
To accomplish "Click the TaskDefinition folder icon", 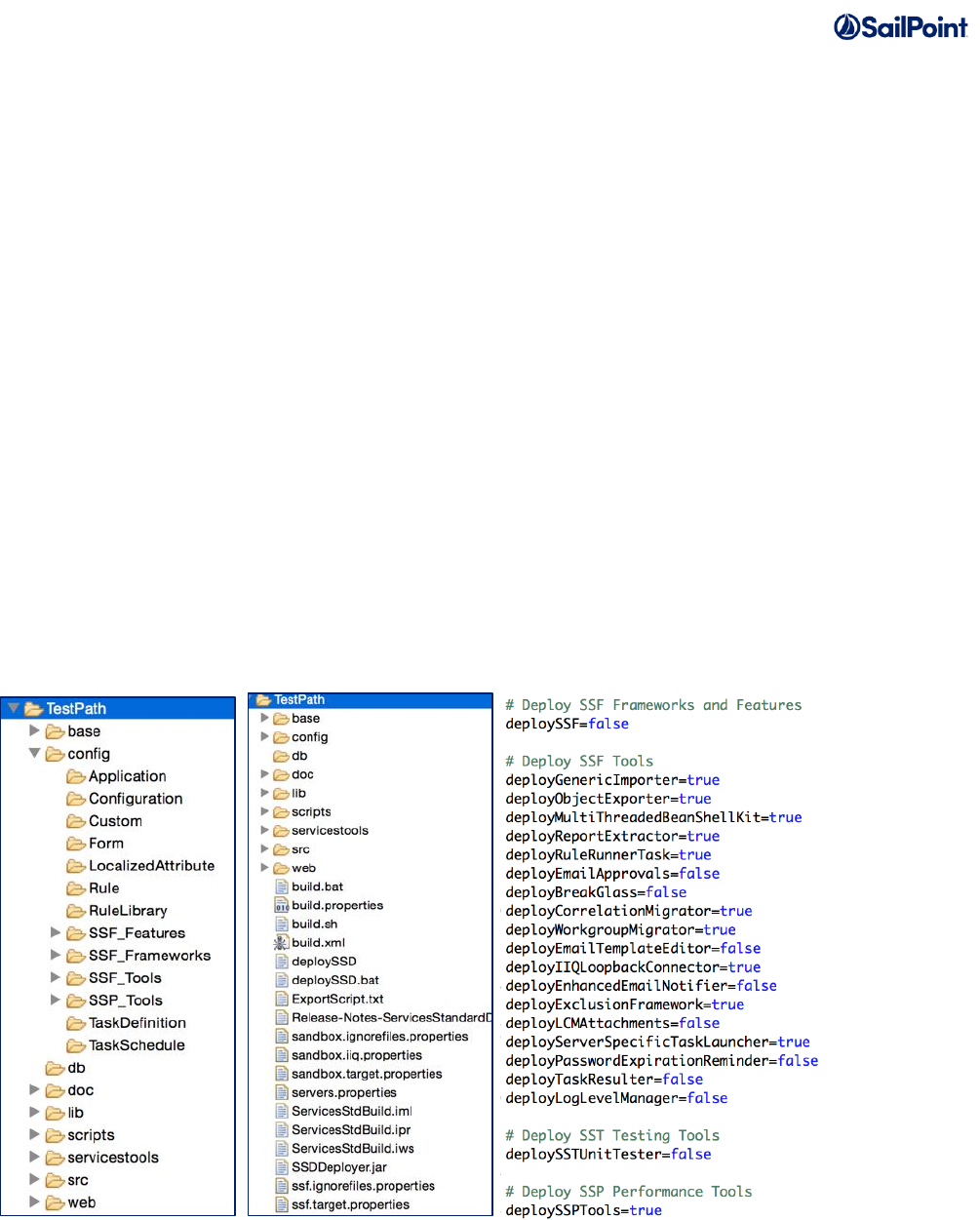I will point(76,1023).
